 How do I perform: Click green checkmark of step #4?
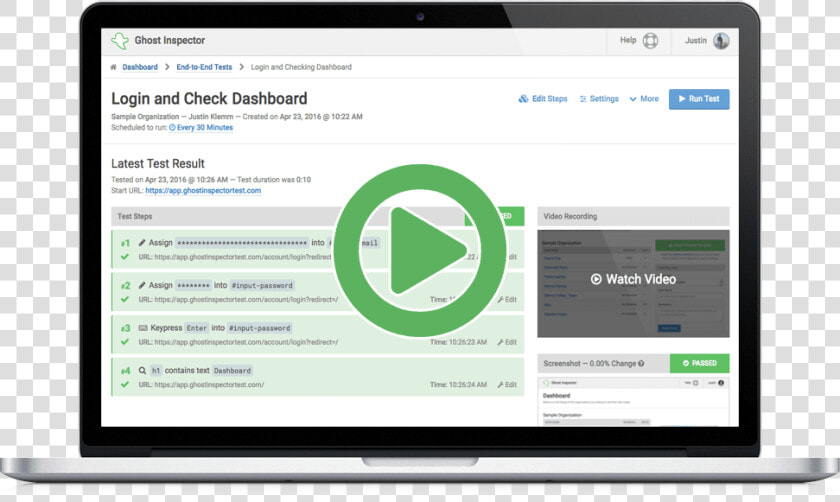tap(125, 384)
